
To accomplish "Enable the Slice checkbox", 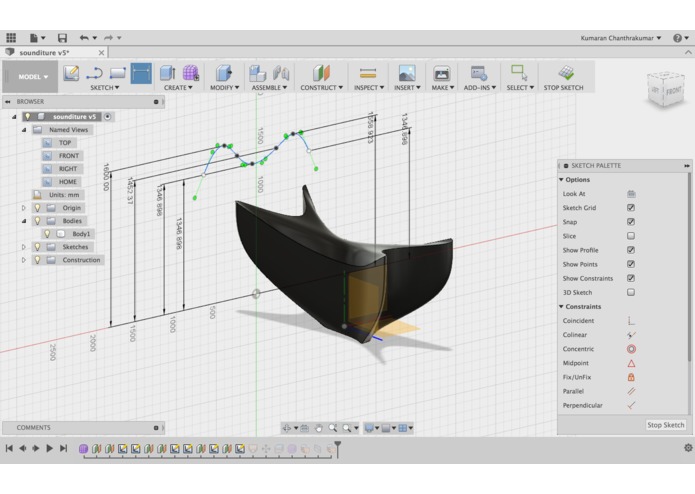I will [x=631, y=236].
